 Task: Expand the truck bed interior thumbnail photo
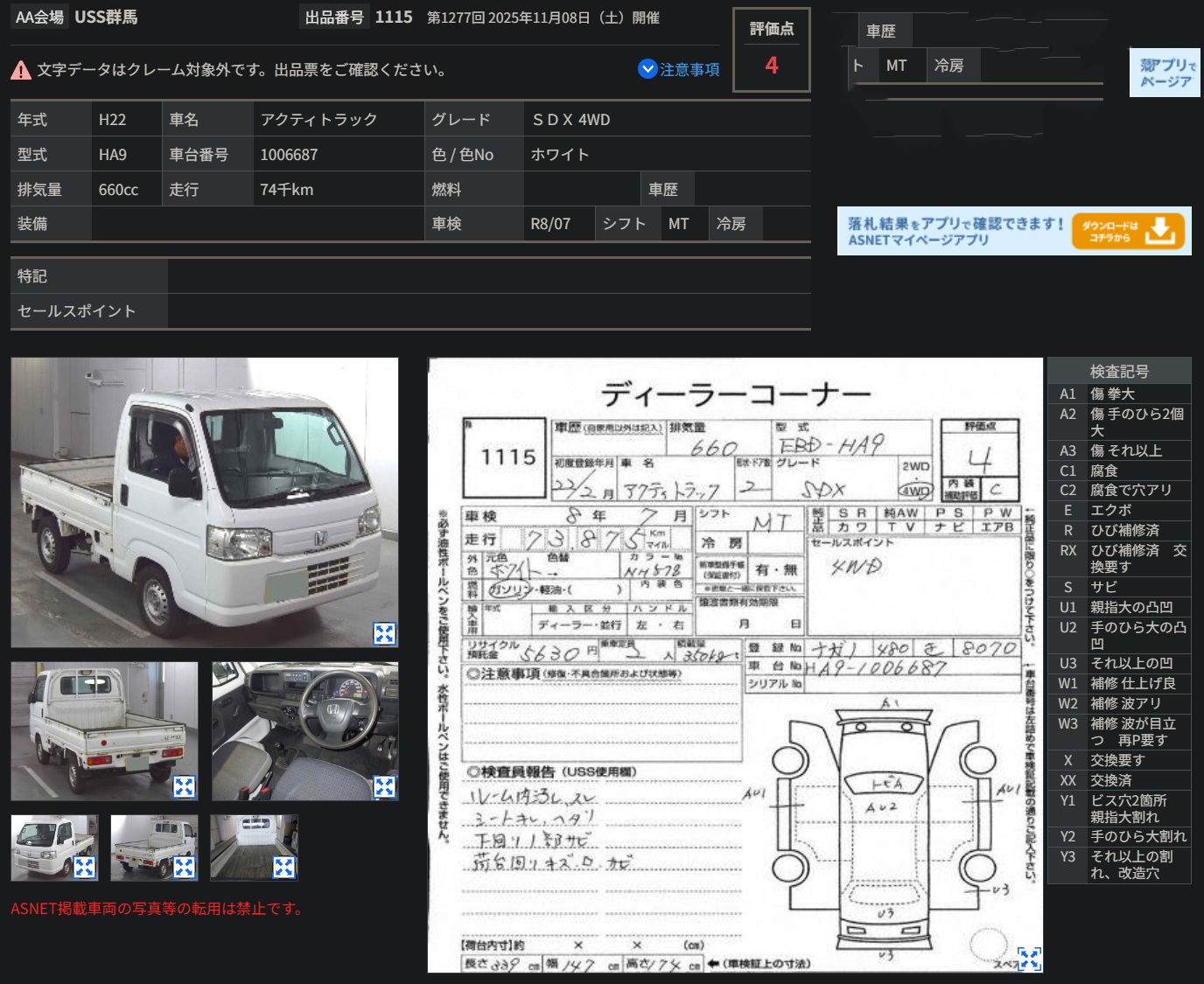[285, 867]
